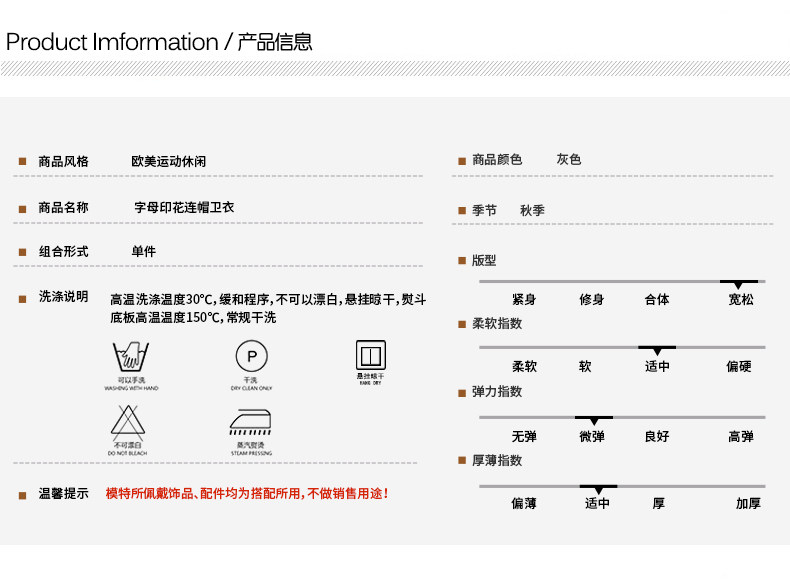Click the 温馨提示 label
Viewport: 790px width, 584px height.
63,493
